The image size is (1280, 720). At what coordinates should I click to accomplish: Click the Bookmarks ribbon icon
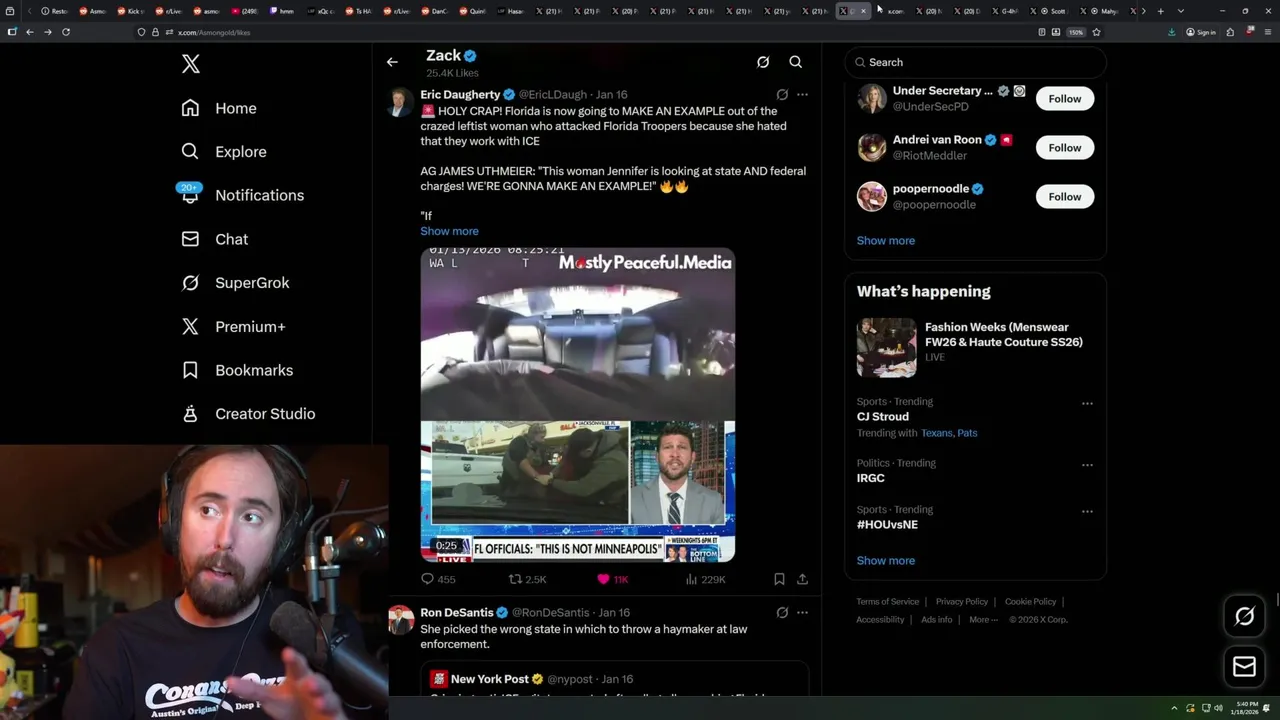(x=190, y=370)
